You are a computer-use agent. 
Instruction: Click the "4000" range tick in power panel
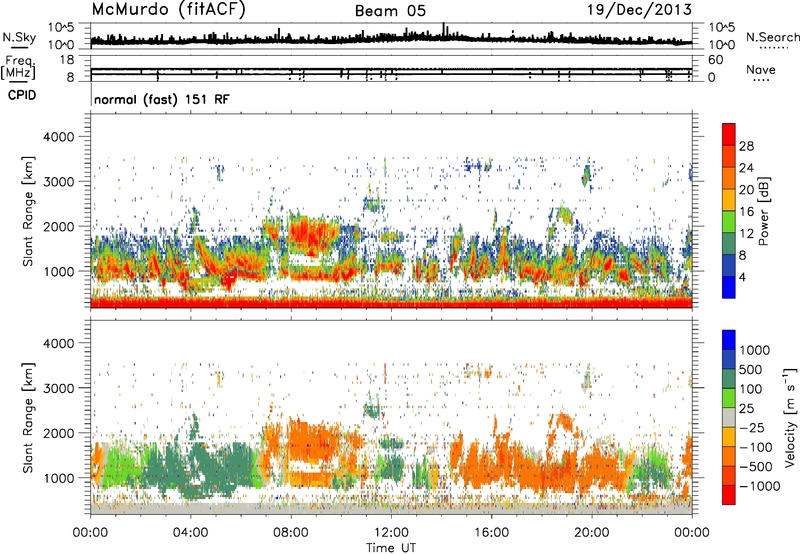[x=58, y=136]
